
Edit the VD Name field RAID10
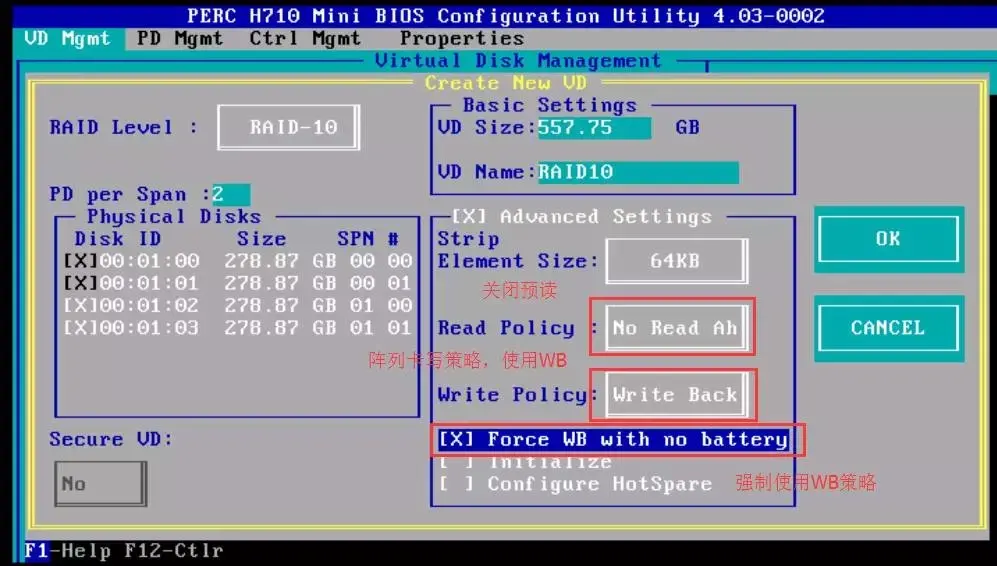[638, 172]
